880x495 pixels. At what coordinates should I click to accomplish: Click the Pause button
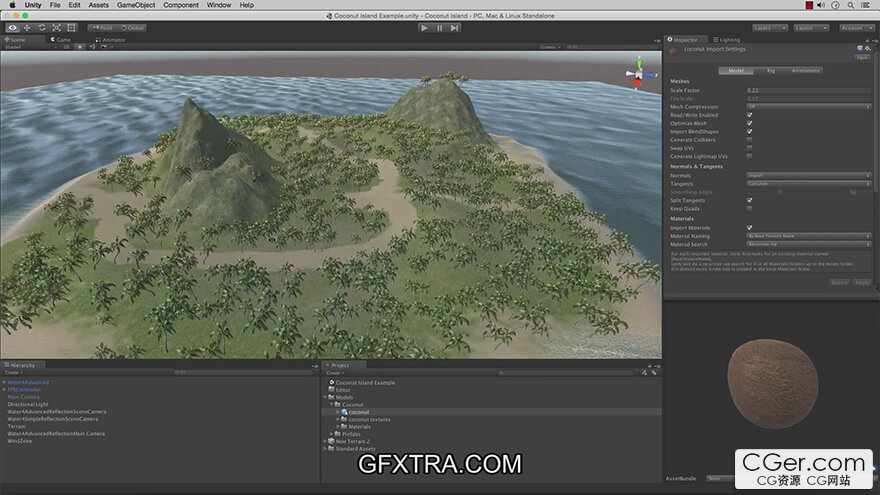[439, 28]
